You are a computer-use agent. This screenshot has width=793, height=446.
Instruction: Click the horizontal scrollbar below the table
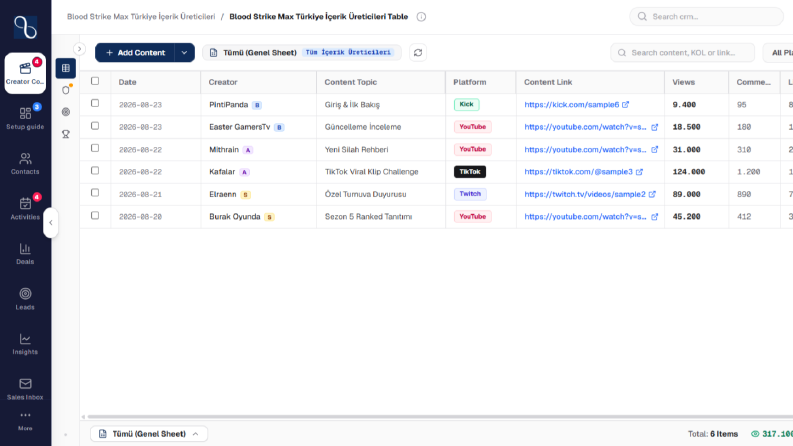[x=440, y=417]
